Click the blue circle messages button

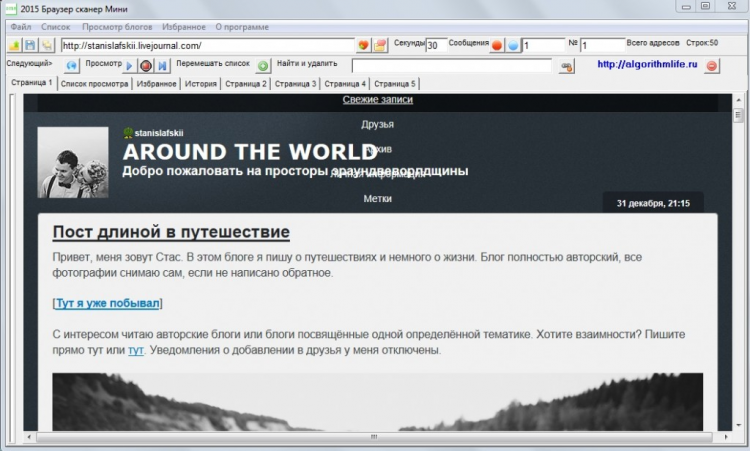click(513, 45)
